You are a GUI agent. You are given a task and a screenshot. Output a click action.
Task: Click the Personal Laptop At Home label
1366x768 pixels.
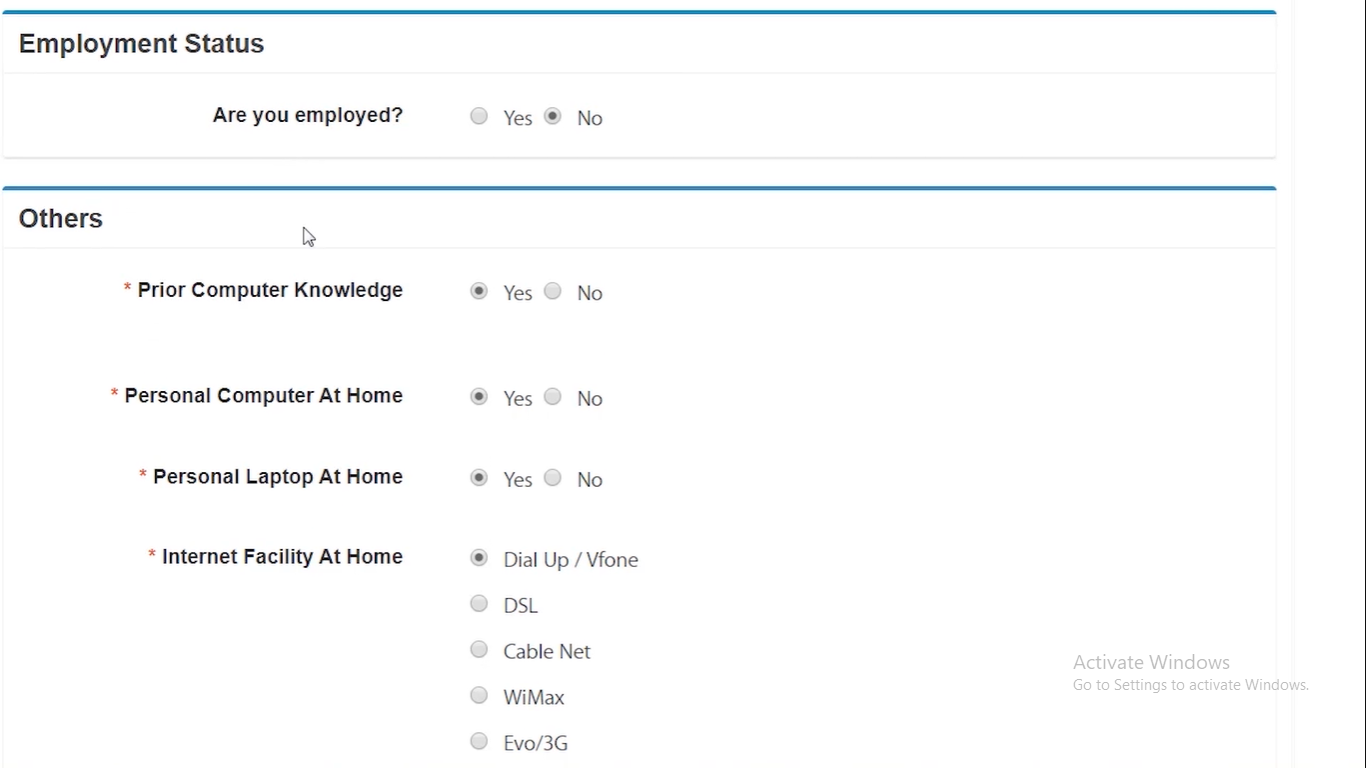click(x=277, y=477)
